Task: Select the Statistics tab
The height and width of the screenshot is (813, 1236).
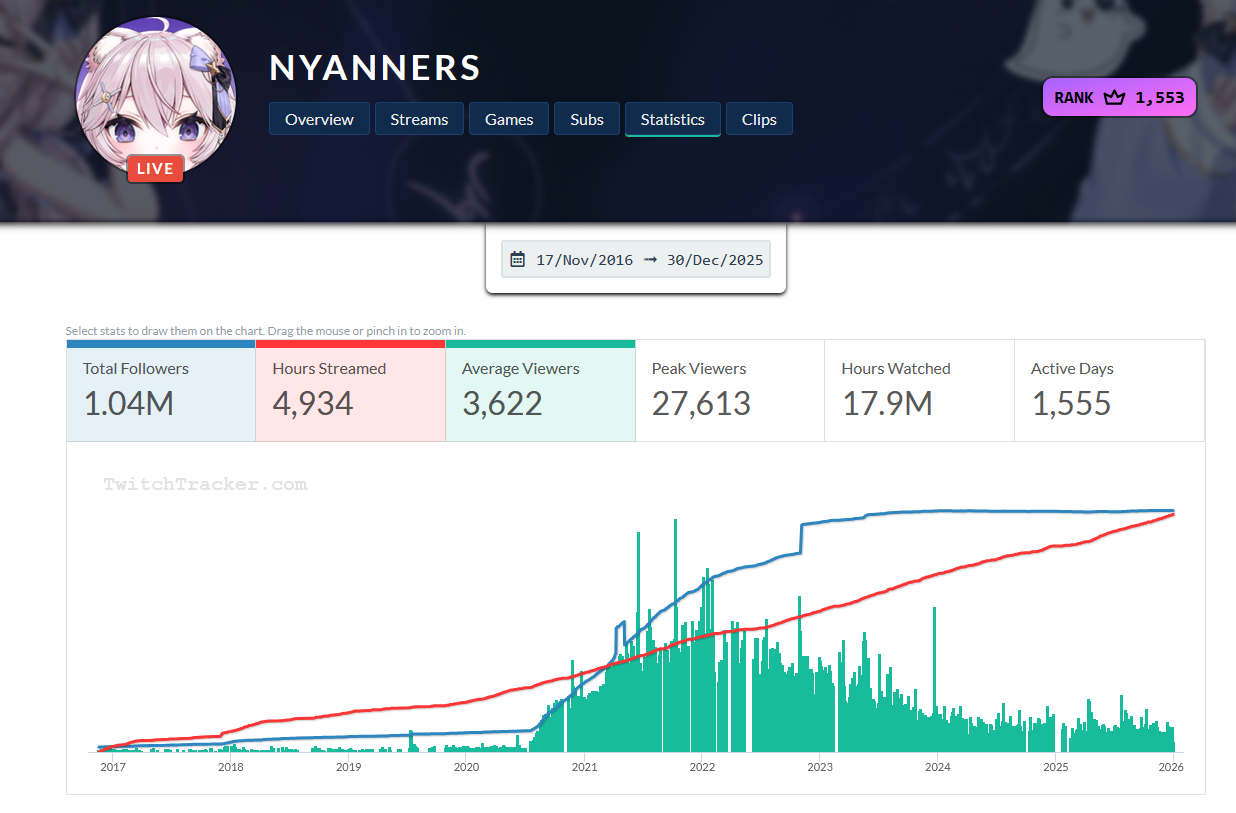Action: pyautogui.click(x=673, y=119)
